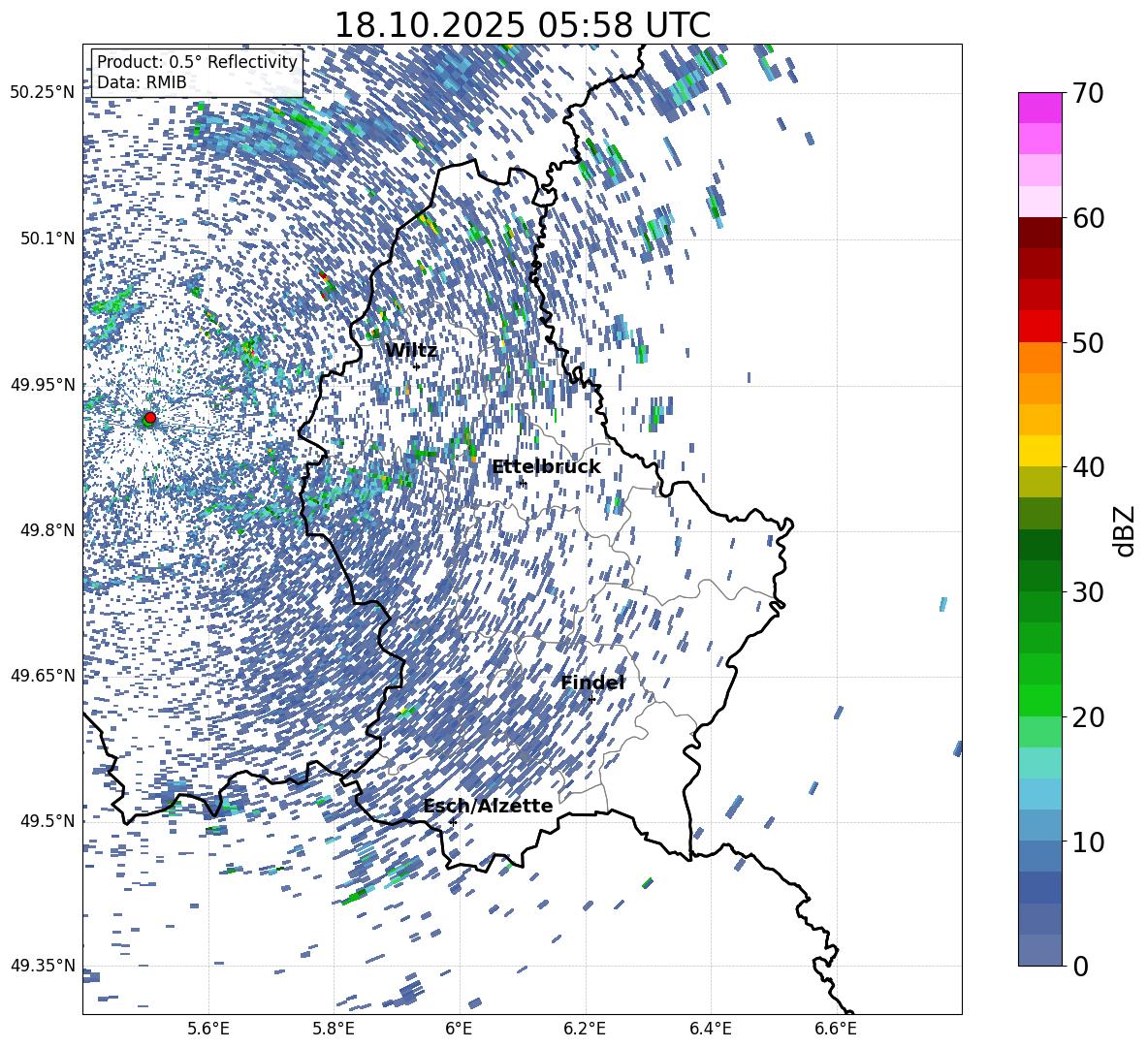The width and height of the screenshot is (1148, 1048).
Task: Click the colorbar 40 tick label
Action: coord(1088,467)
